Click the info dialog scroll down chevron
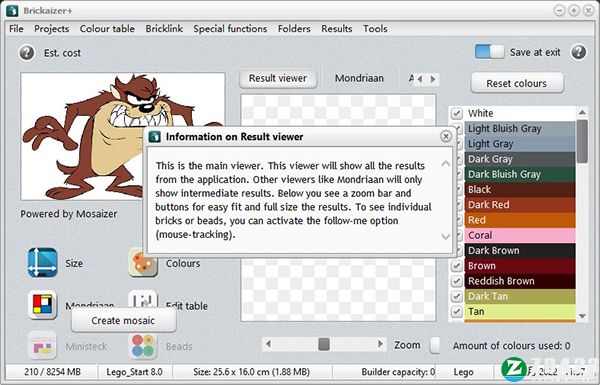Viewport: 600px width, 385px height. click(445, 236)
